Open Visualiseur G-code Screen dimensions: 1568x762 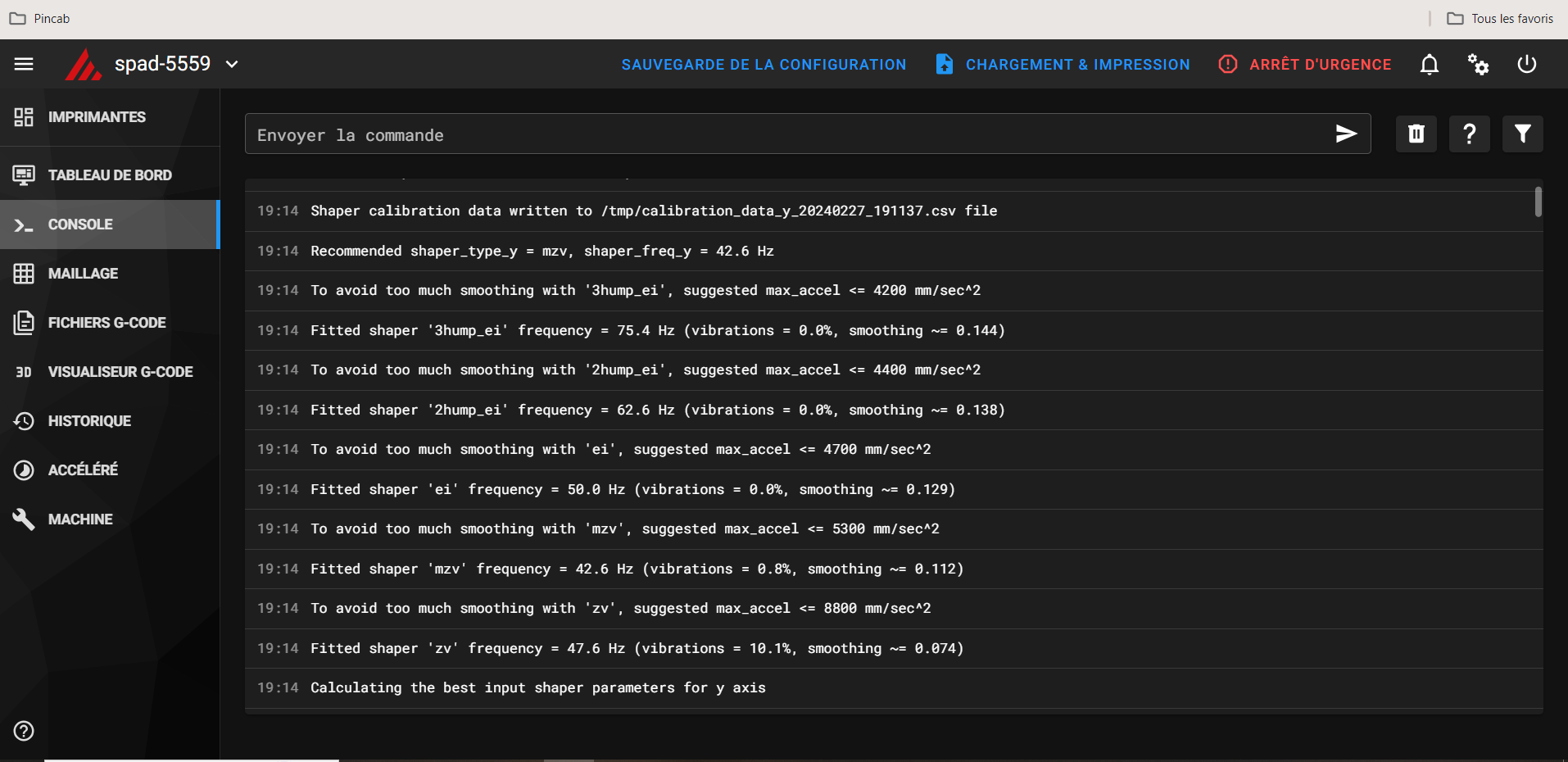(x=110, y=372)
